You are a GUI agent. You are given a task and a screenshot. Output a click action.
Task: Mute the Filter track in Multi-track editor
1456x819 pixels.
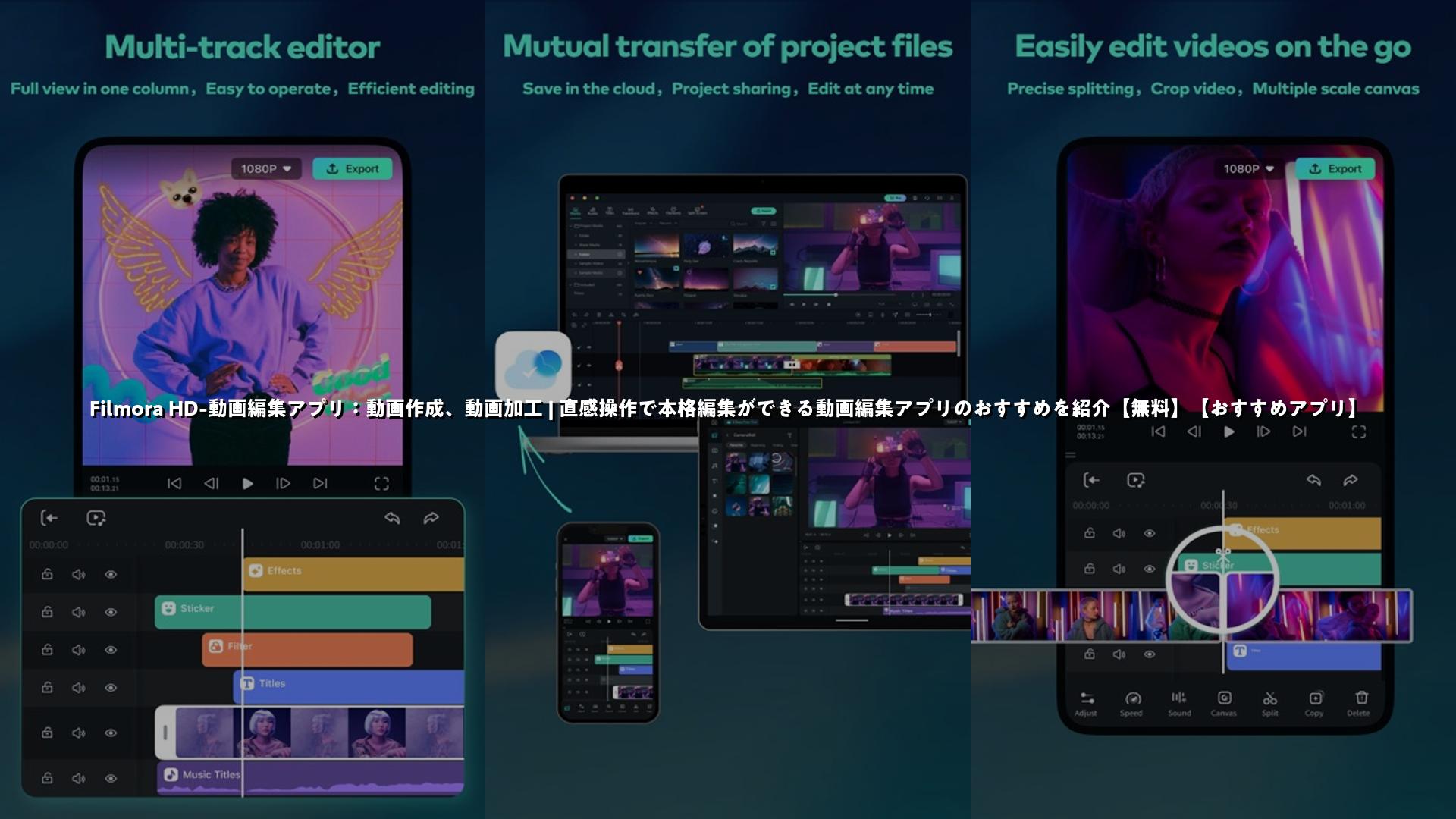click(x=79, y=649)
